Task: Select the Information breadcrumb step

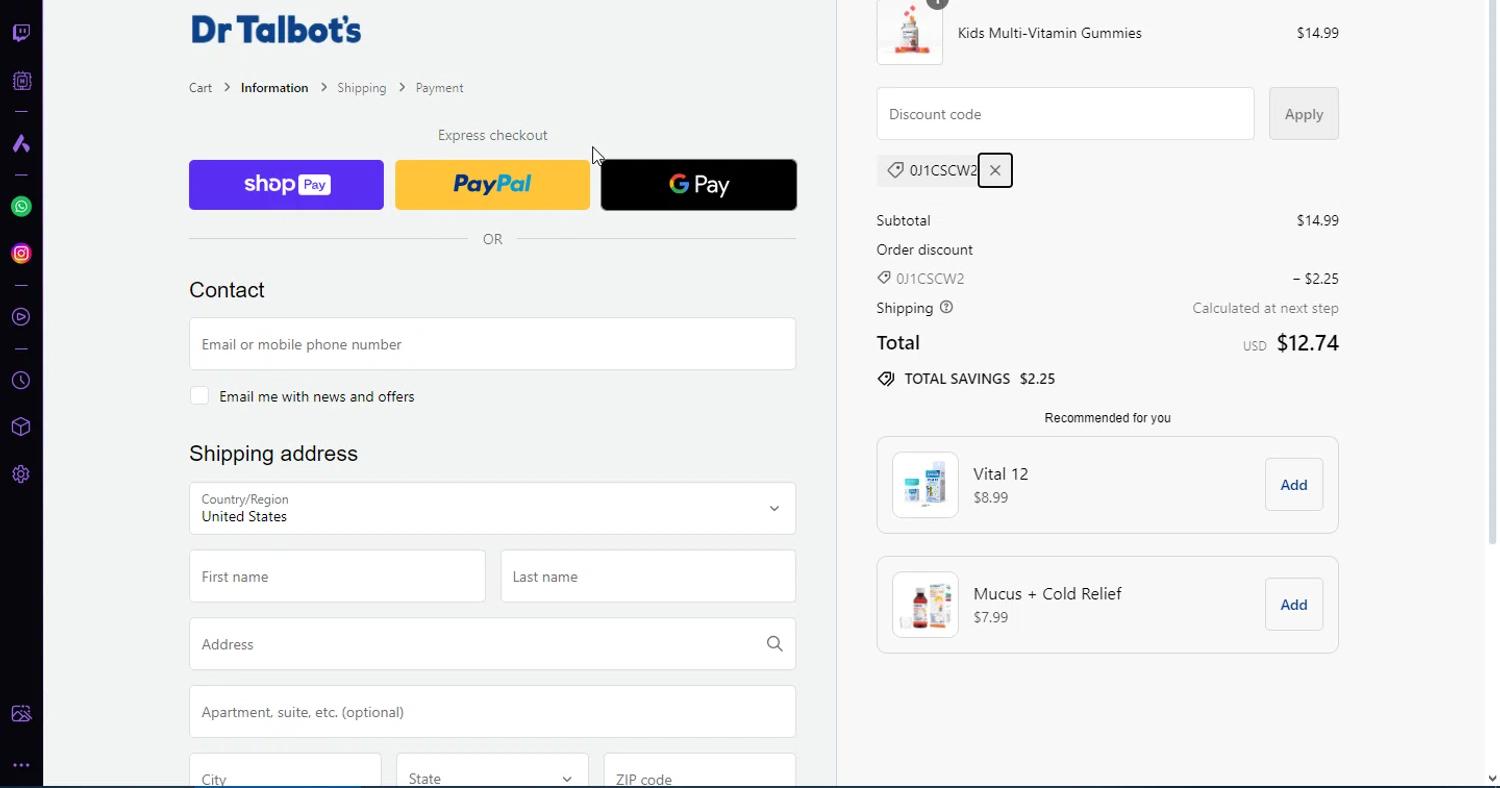Action: pos(274,88)
